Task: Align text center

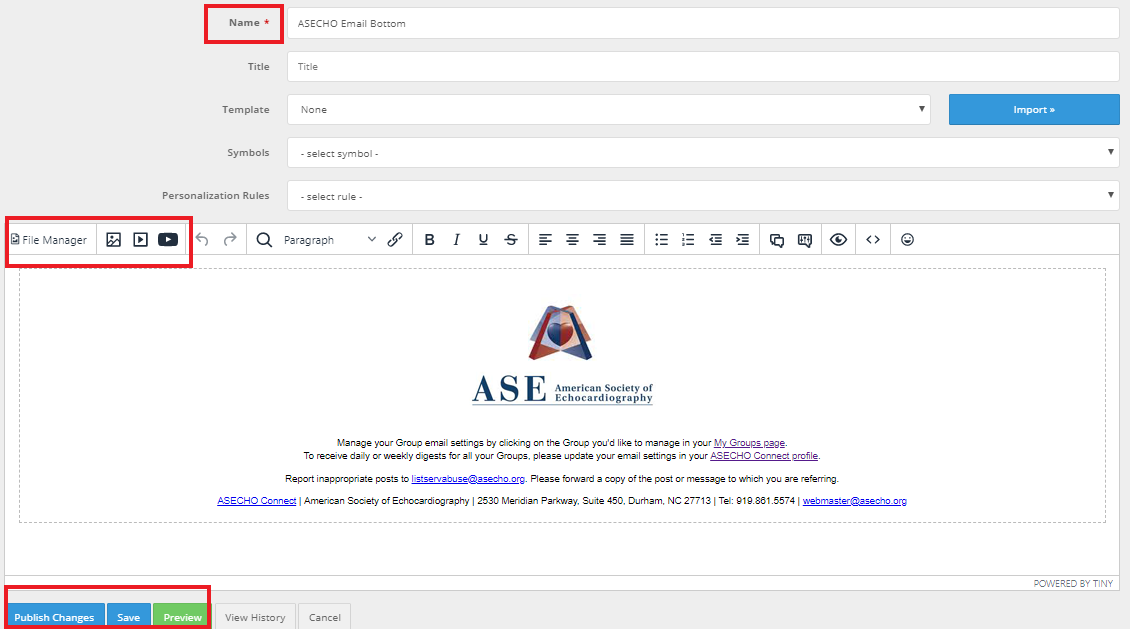Action: pos(572,240)
